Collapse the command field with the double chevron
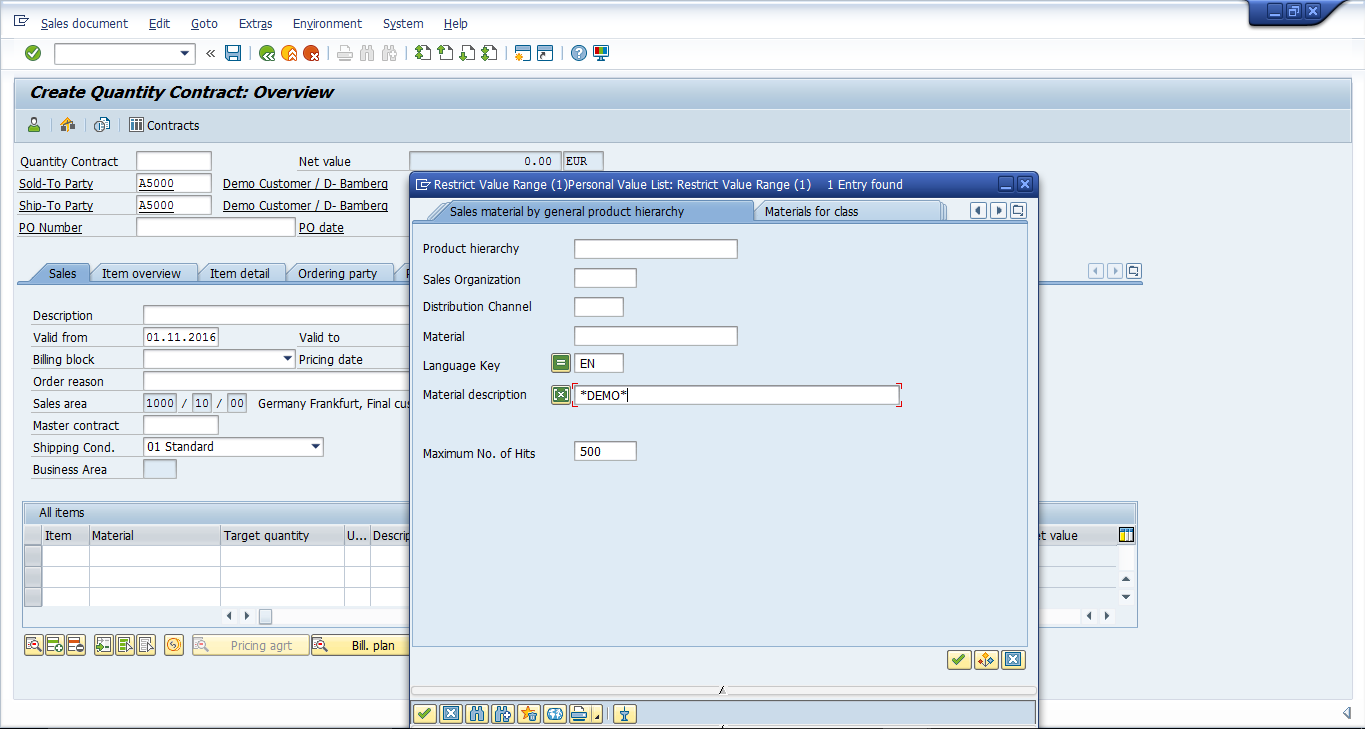 (x=210, y=53)
